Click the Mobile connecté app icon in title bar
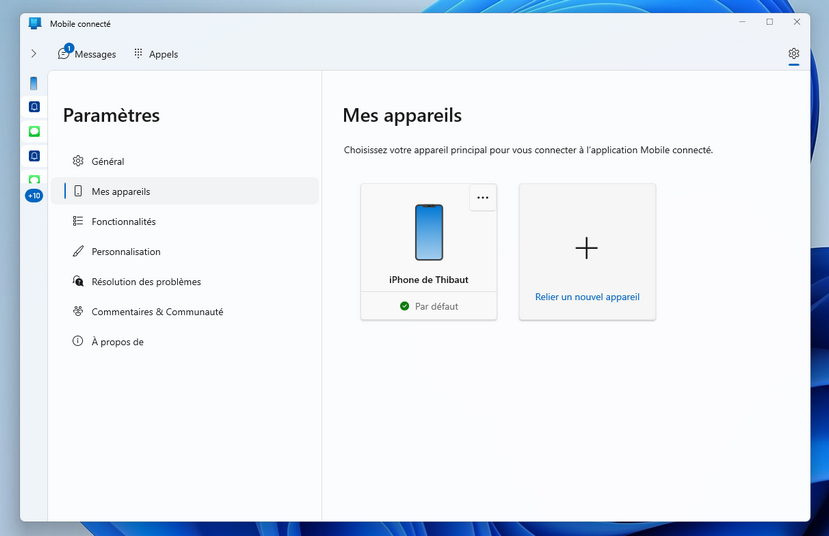The image size is (829, 536). coord(35,23)
